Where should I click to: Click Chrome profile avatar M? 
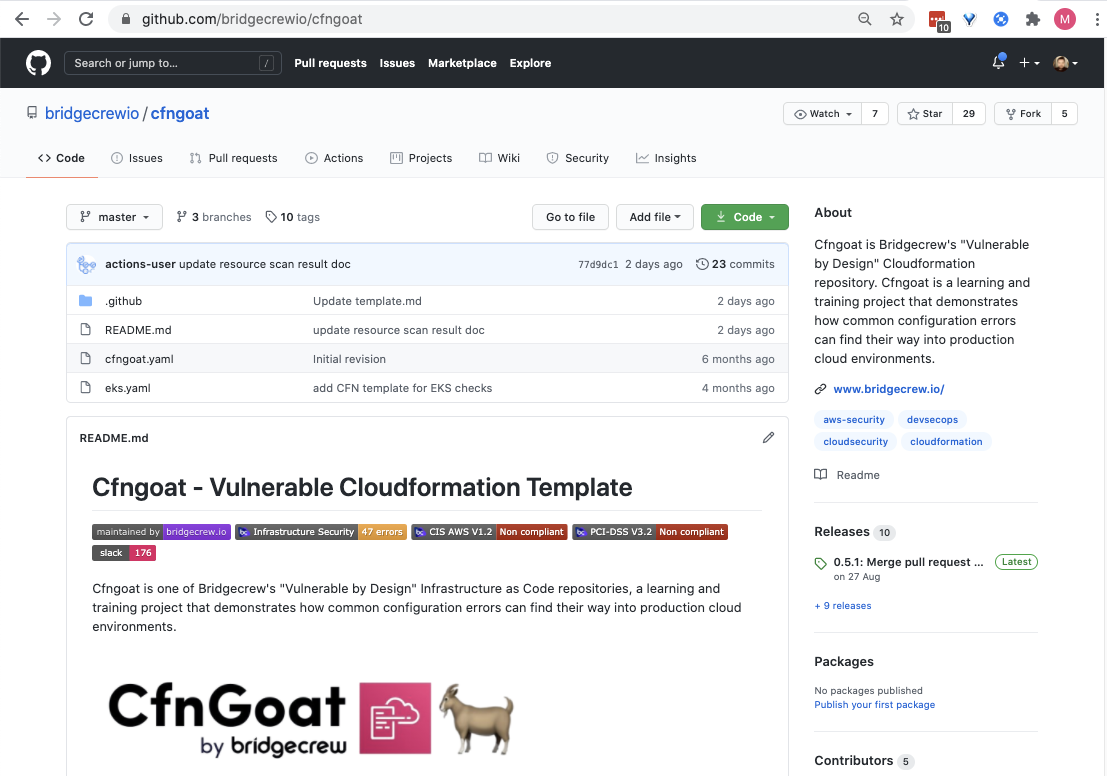(x=1065, y=19)
